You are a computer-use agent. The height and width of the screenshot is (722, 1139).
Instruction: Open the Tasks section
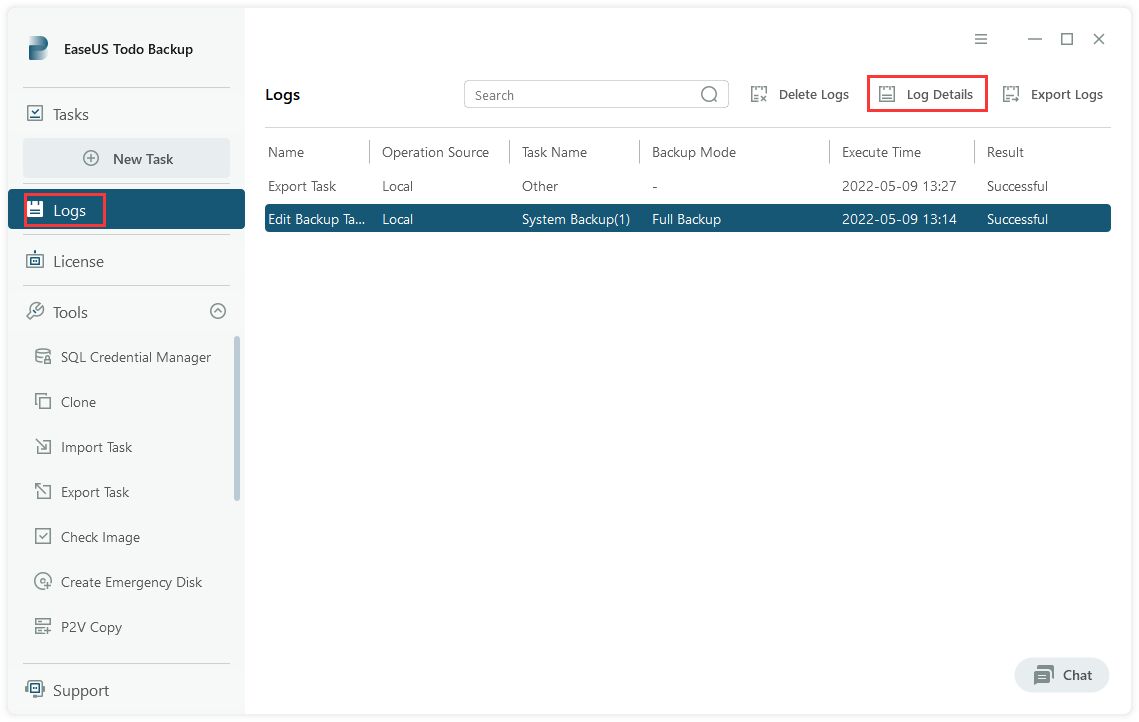click(x=70, y=114)
